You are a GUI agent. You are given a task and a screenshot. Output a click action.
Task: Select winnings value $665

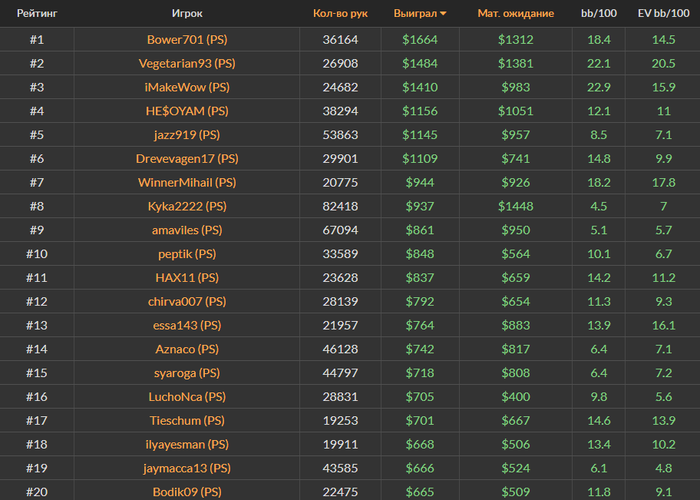[x=420, y=492]
